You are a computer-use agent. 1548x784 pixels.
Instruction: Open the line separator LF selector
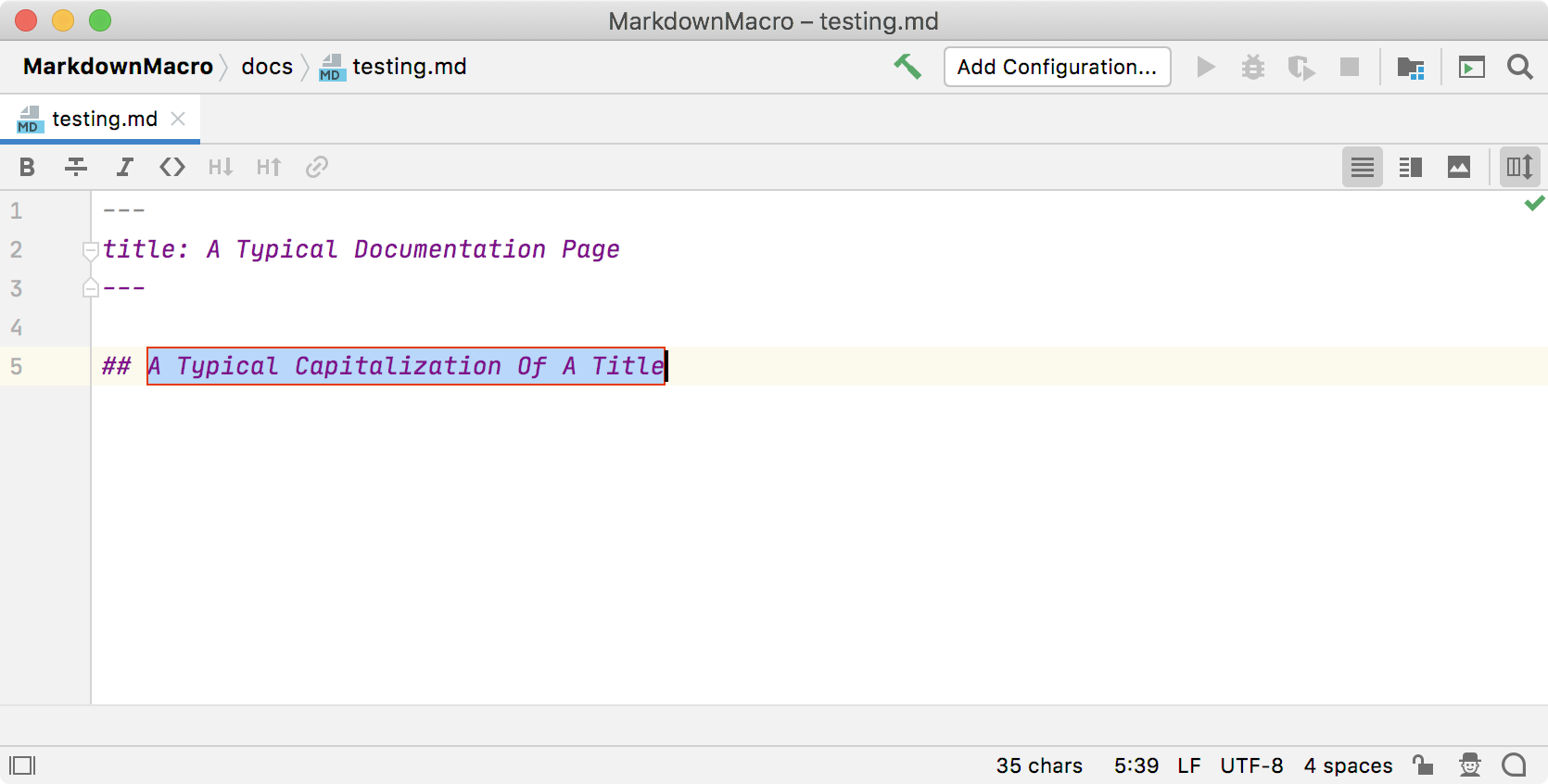(x=1188, y=765)
